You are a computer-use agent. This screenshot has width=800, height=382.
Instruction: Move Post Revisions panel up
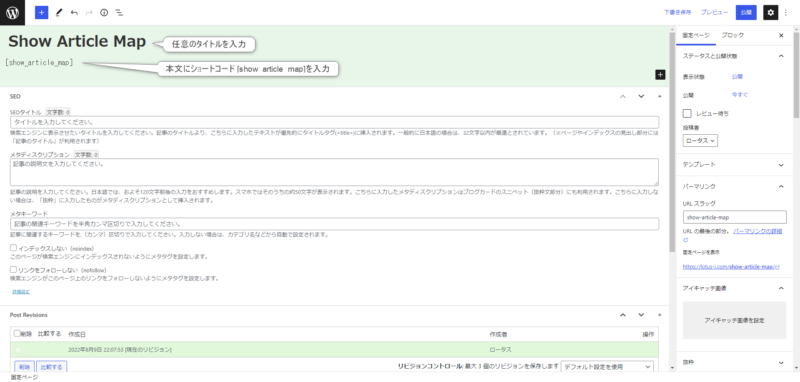pos(622,315)
